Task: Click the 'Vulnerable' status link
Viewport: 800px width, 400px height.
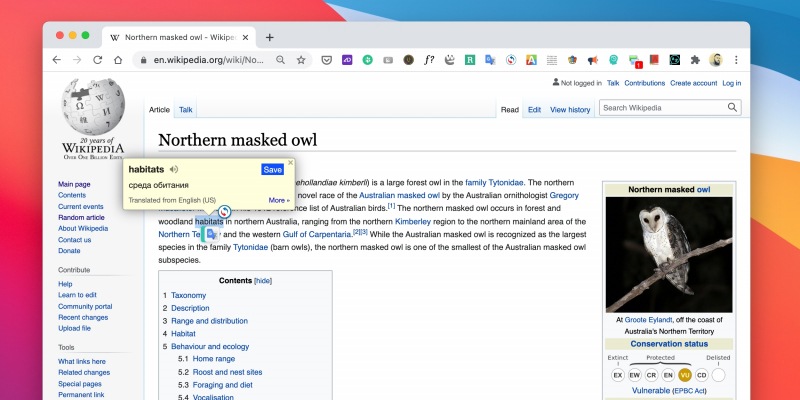Action: [651, 391]
